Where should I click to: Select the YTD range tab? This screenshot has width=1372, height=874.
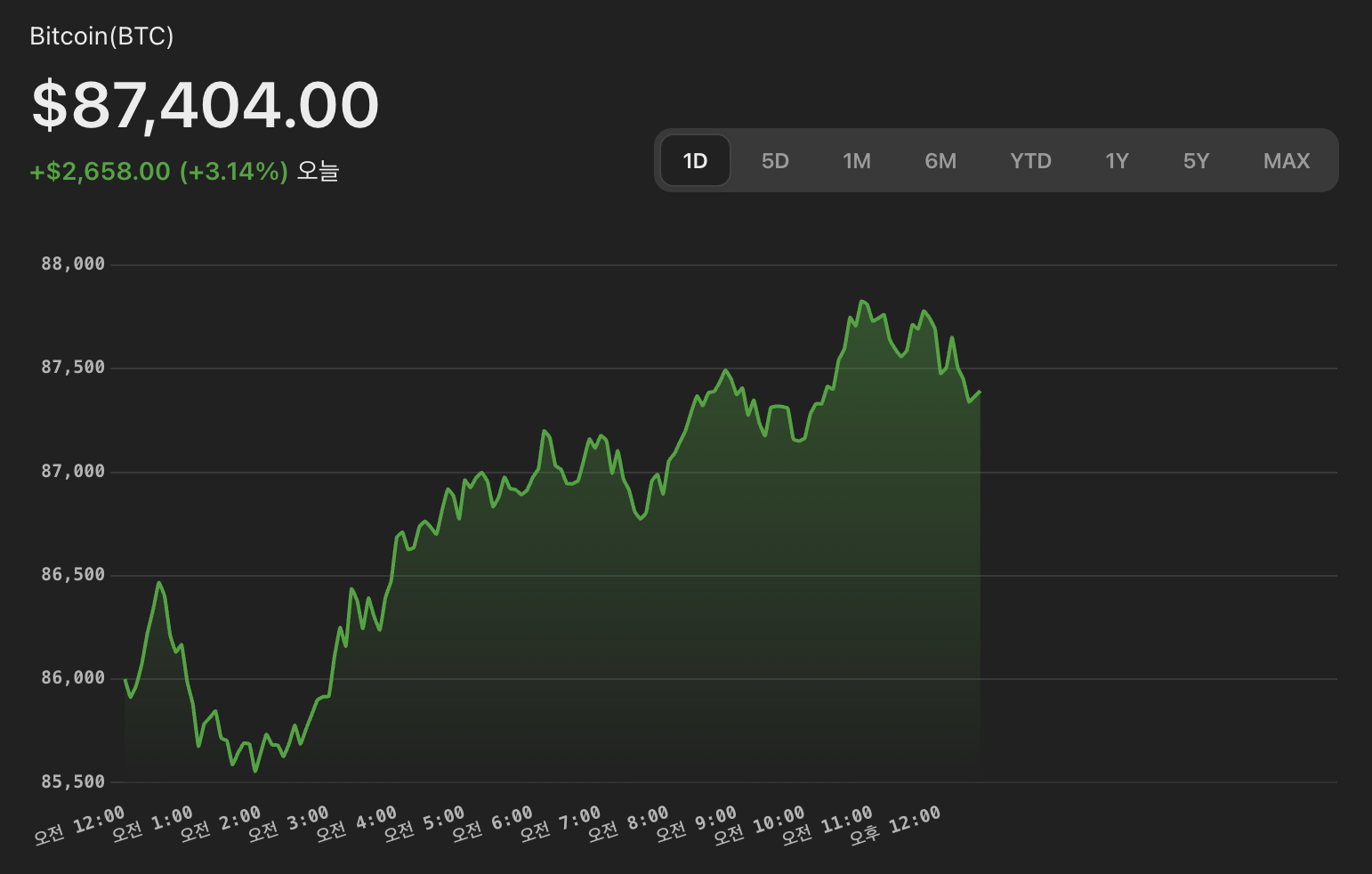1030,161
